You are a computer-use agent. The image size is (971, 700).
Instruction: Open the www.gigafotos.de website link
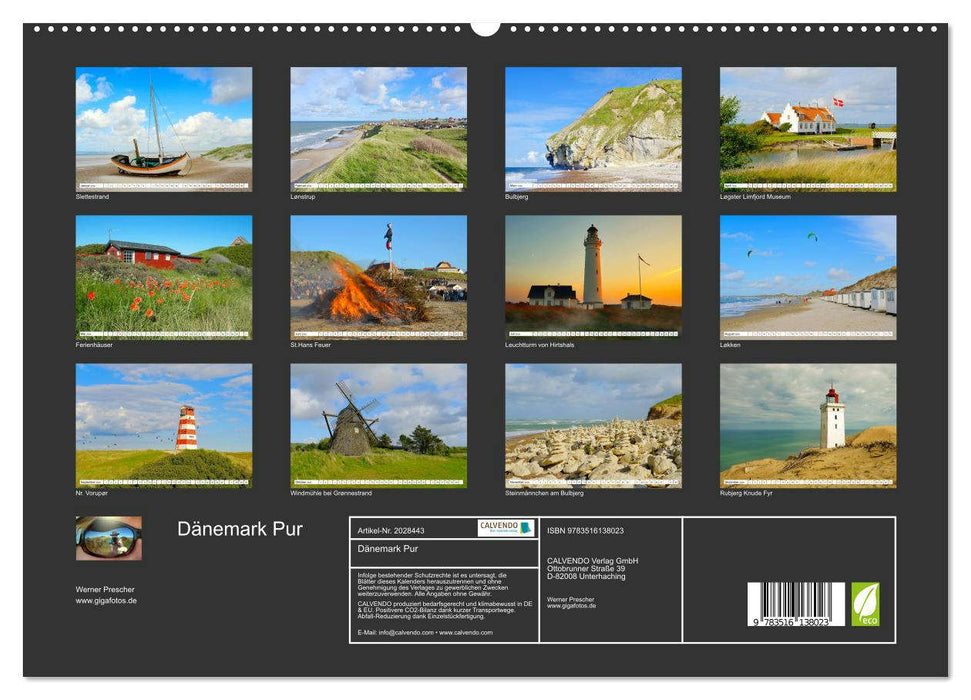pyautogui.click(x=103, y=601)
